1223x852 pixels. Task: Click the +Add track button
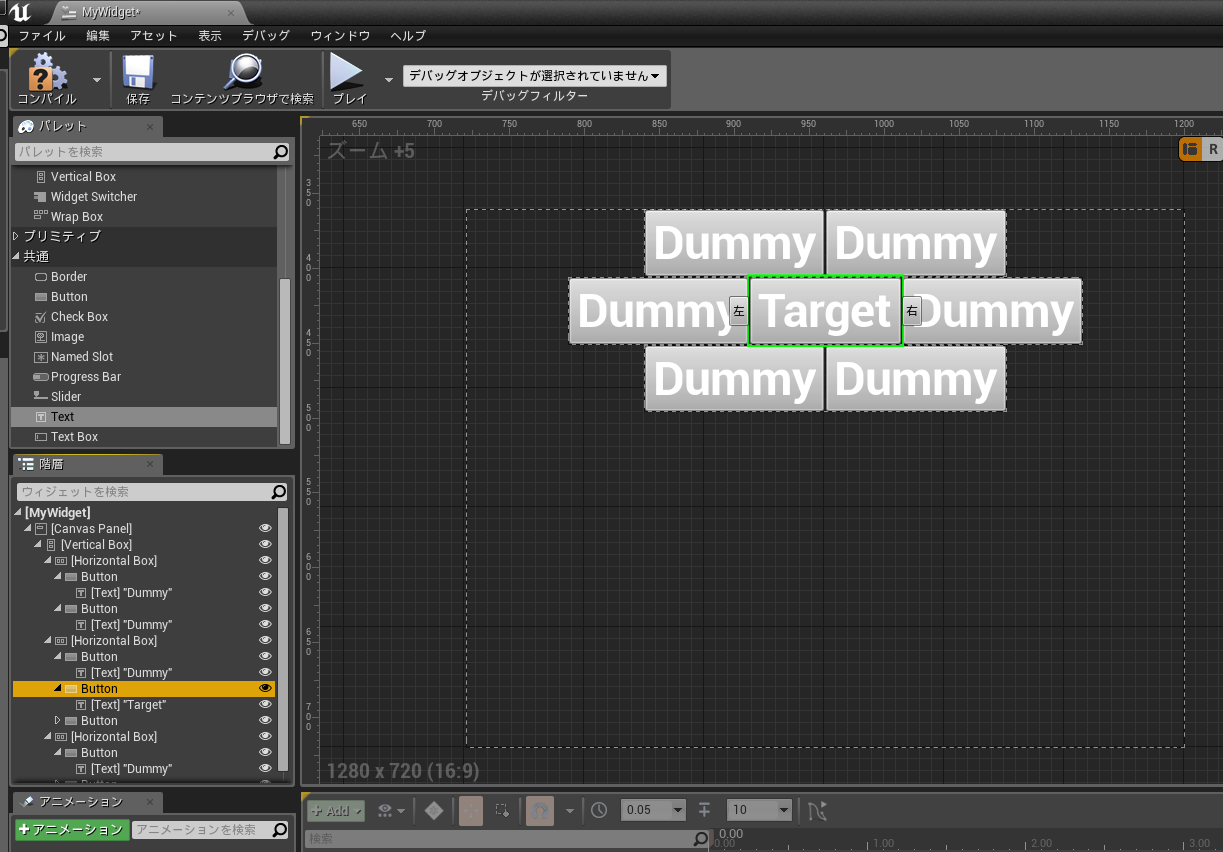point(336,810)
